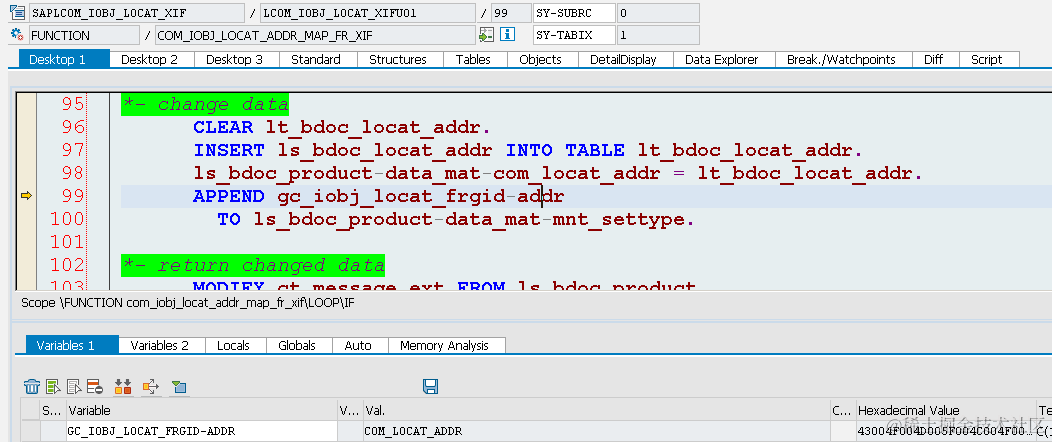
Task: Click the SY-TABIX value field
Action: coord(658,35)
